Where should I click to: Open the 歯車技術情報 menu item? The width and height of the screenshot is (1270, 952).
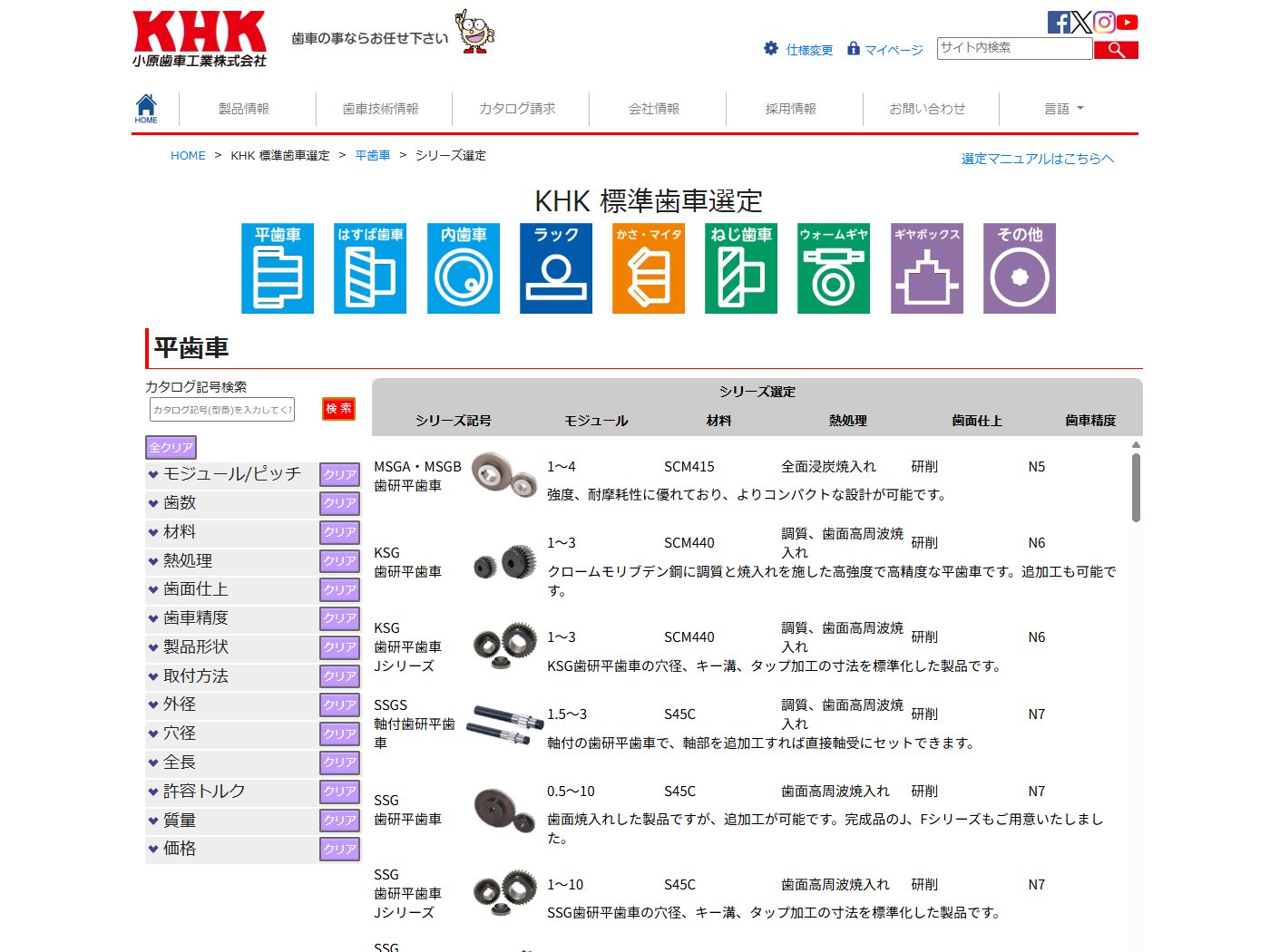tap(381, 109)
